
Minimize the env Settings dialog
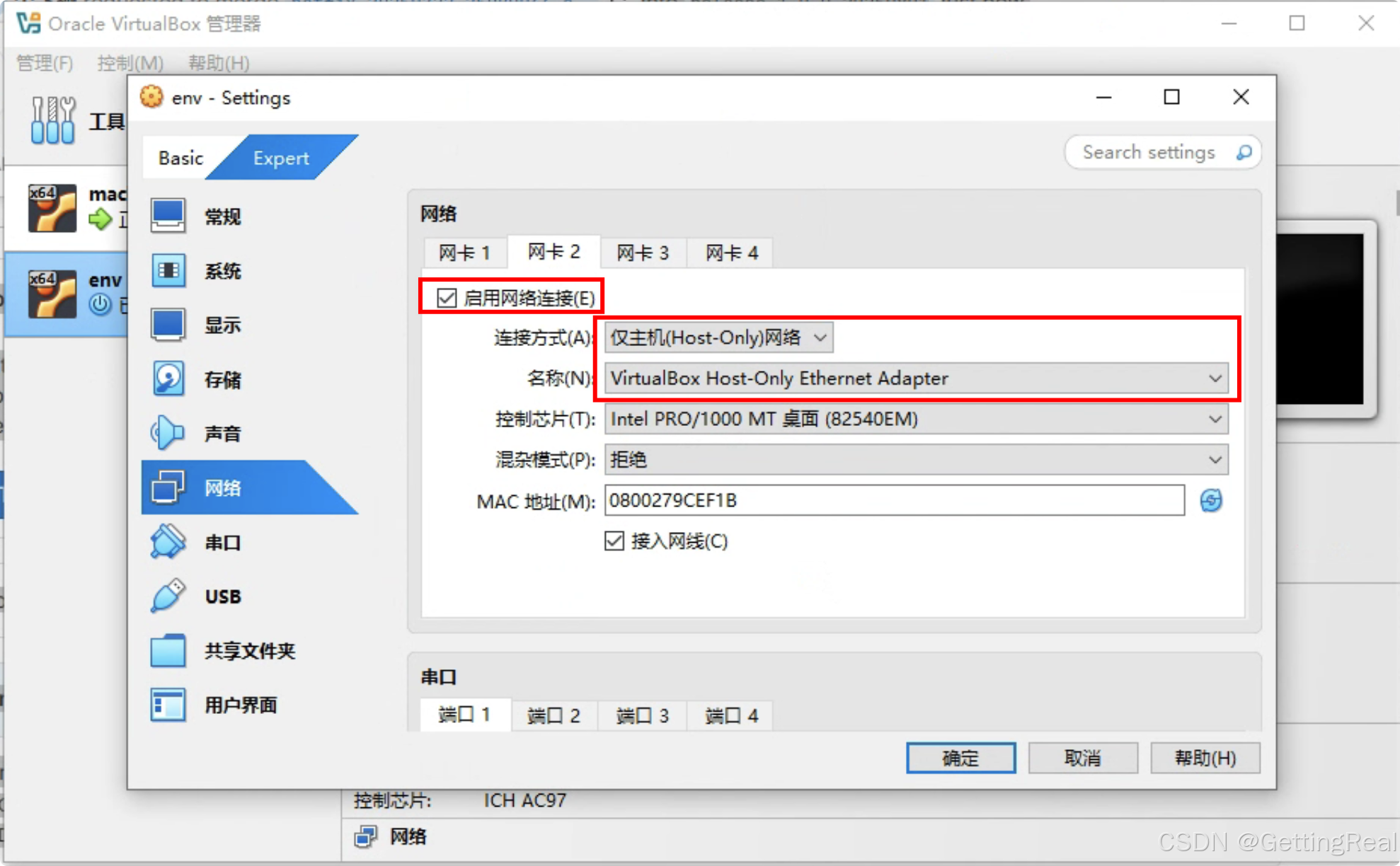pyautogui.click(x=1104, y=97)
